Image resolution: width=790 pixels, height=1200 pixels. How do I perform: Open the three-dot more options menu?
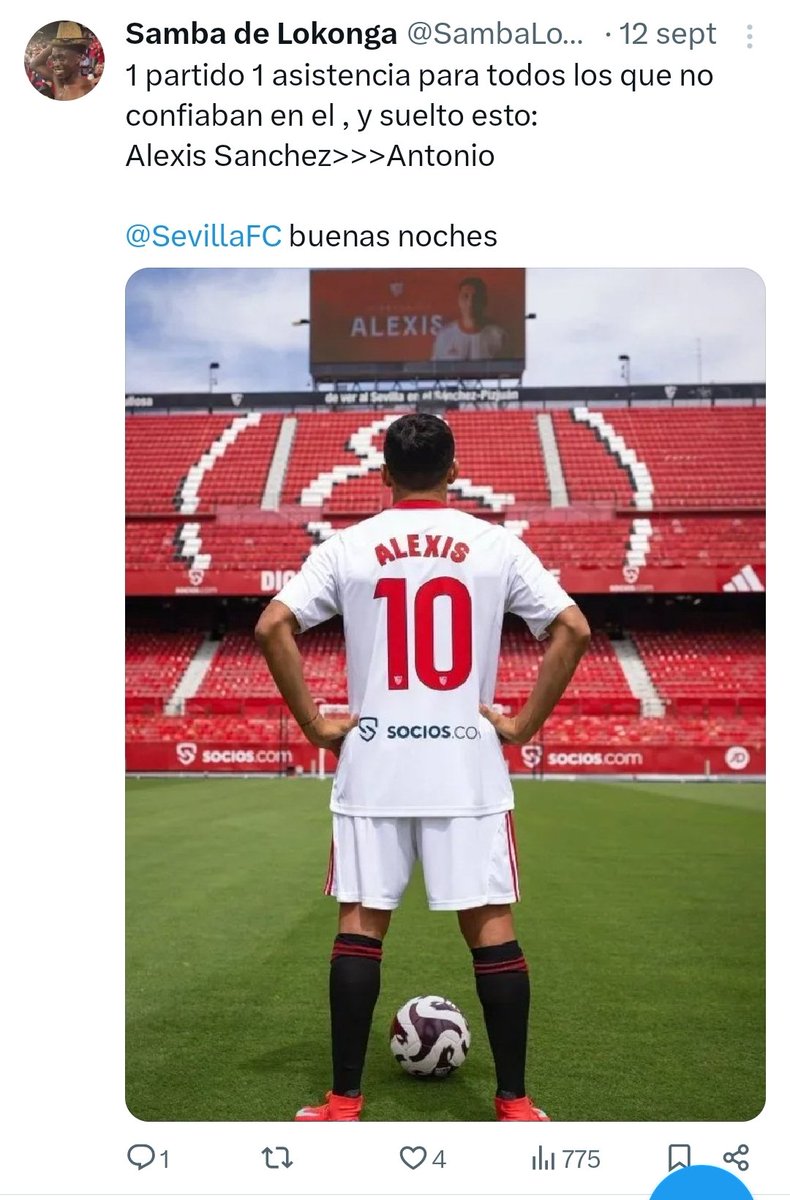click(749, 36)
